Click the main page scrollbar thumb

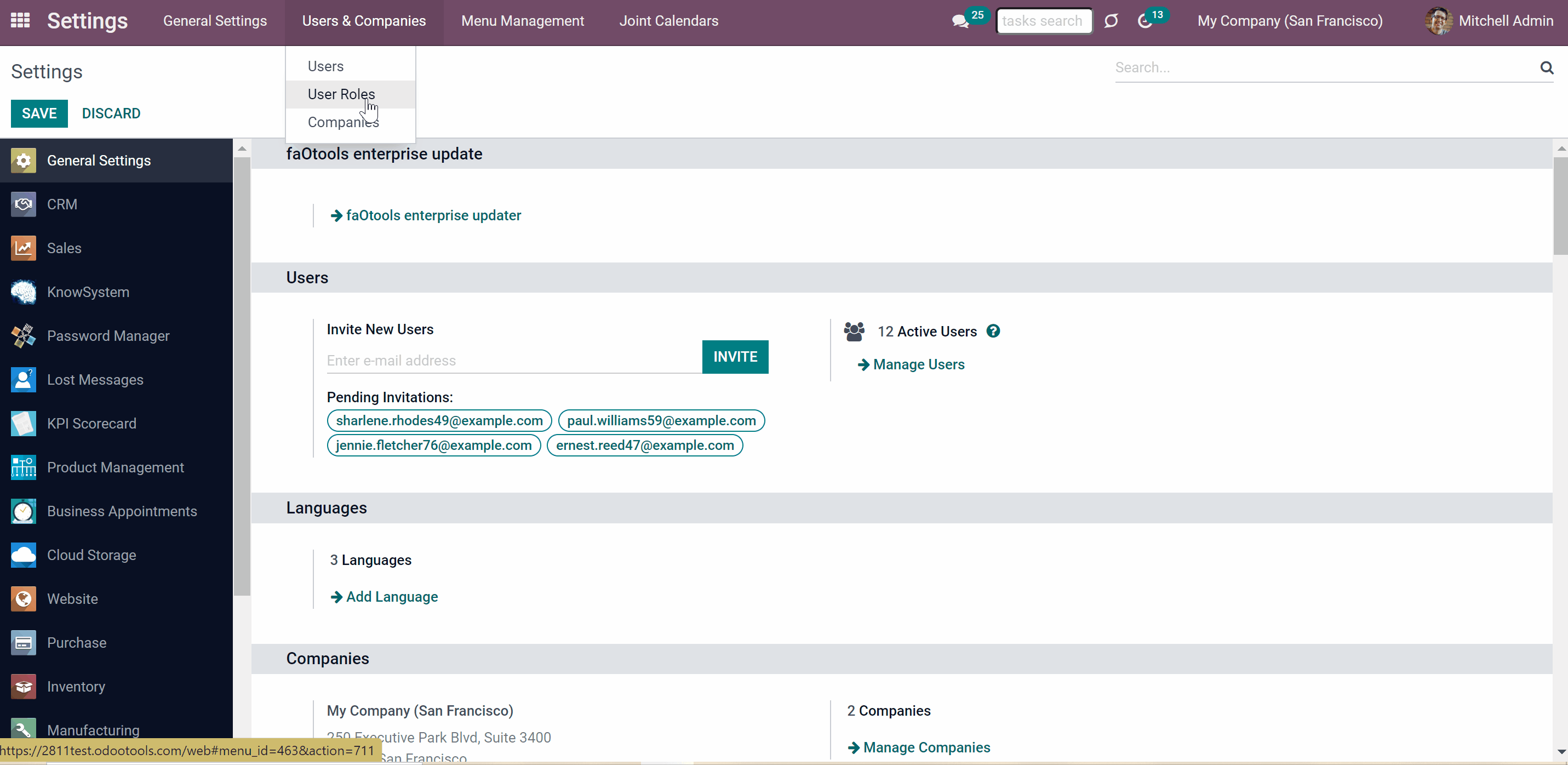(x=1560, y=206)
